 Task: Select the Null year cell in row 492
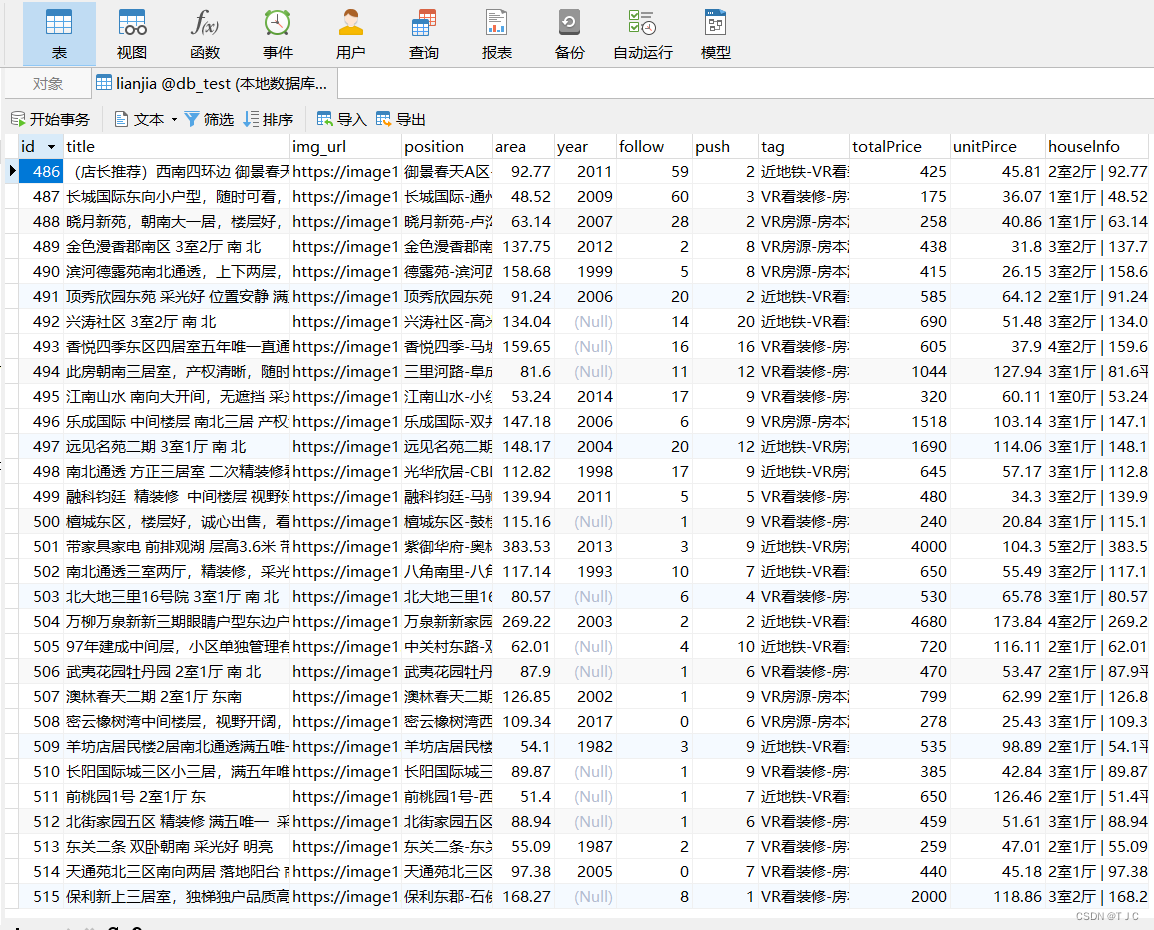pos(585,322)
